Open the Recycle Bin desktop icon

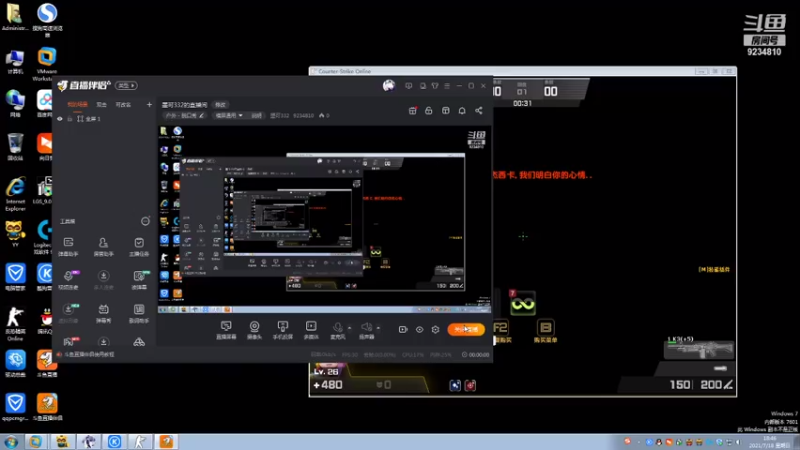tap(15, 146)
